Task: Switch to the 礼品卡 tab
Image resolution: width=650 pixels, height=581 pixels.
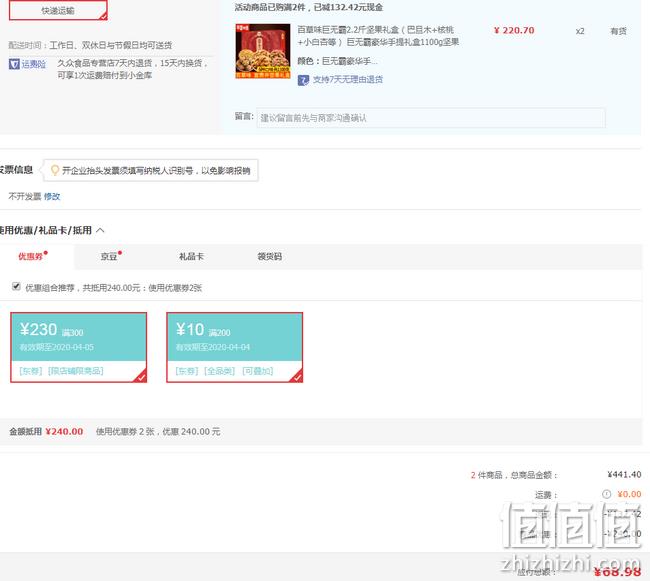Action: (x=192, y=256)
